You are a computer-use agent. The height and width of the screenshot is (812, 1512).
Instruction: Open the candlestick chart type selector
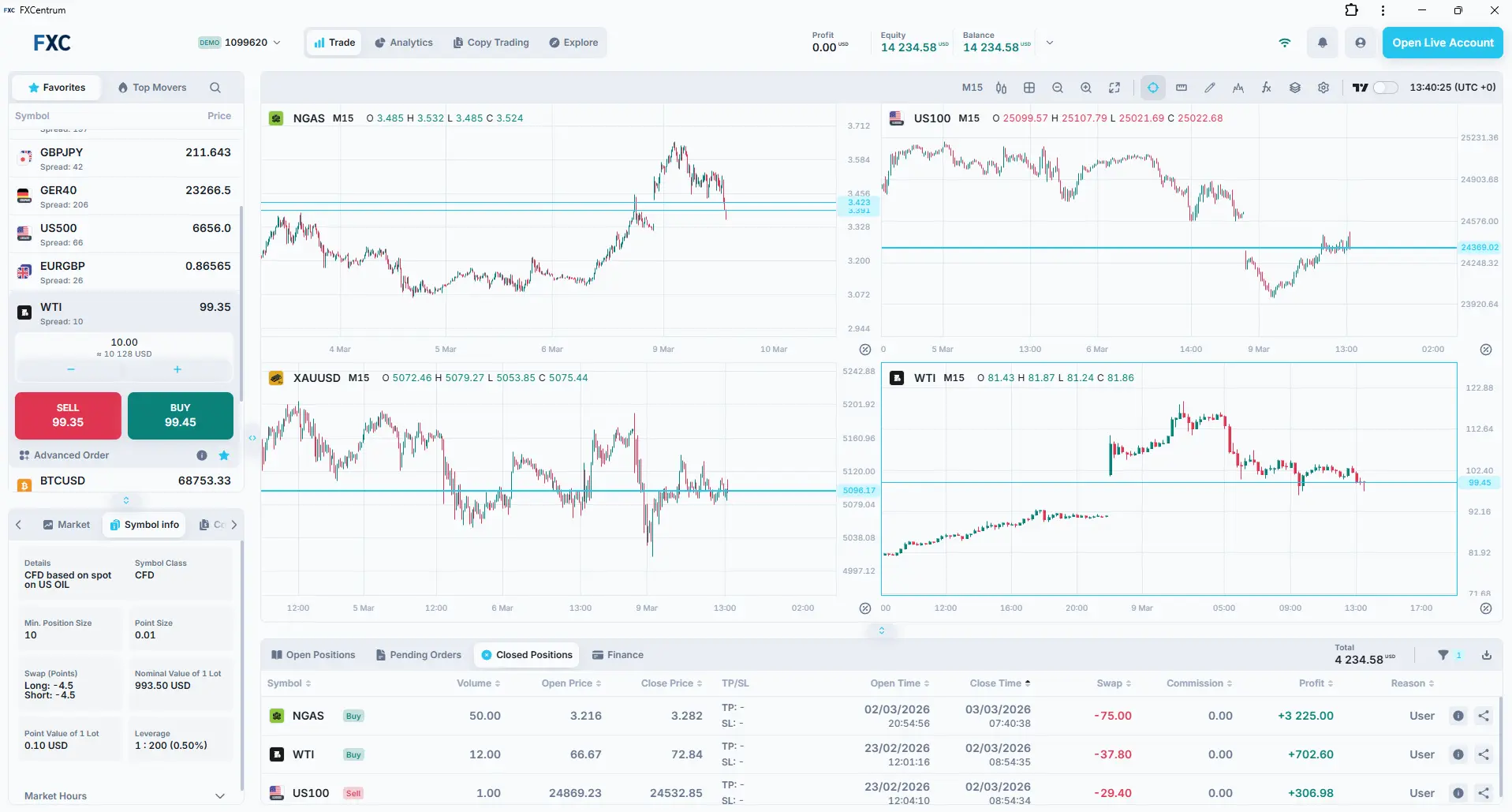(1001, 87)
